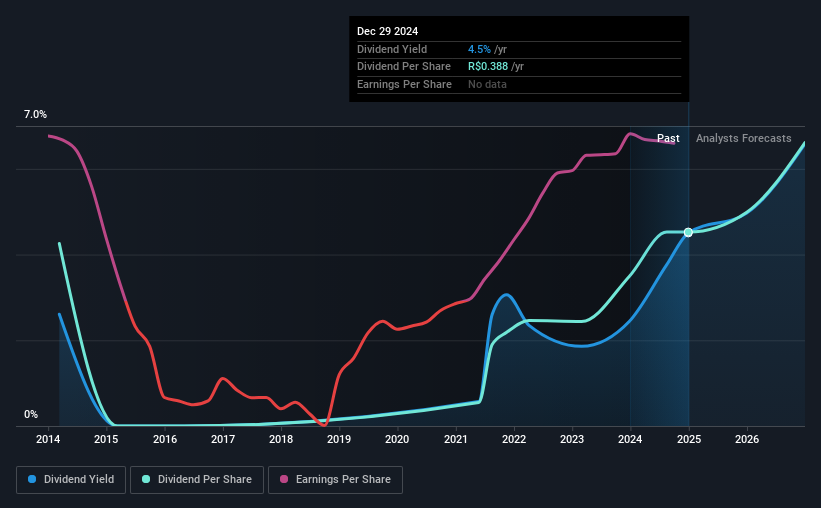
Task: Click the 2017 x-axis label
Action: click(223, 439)
